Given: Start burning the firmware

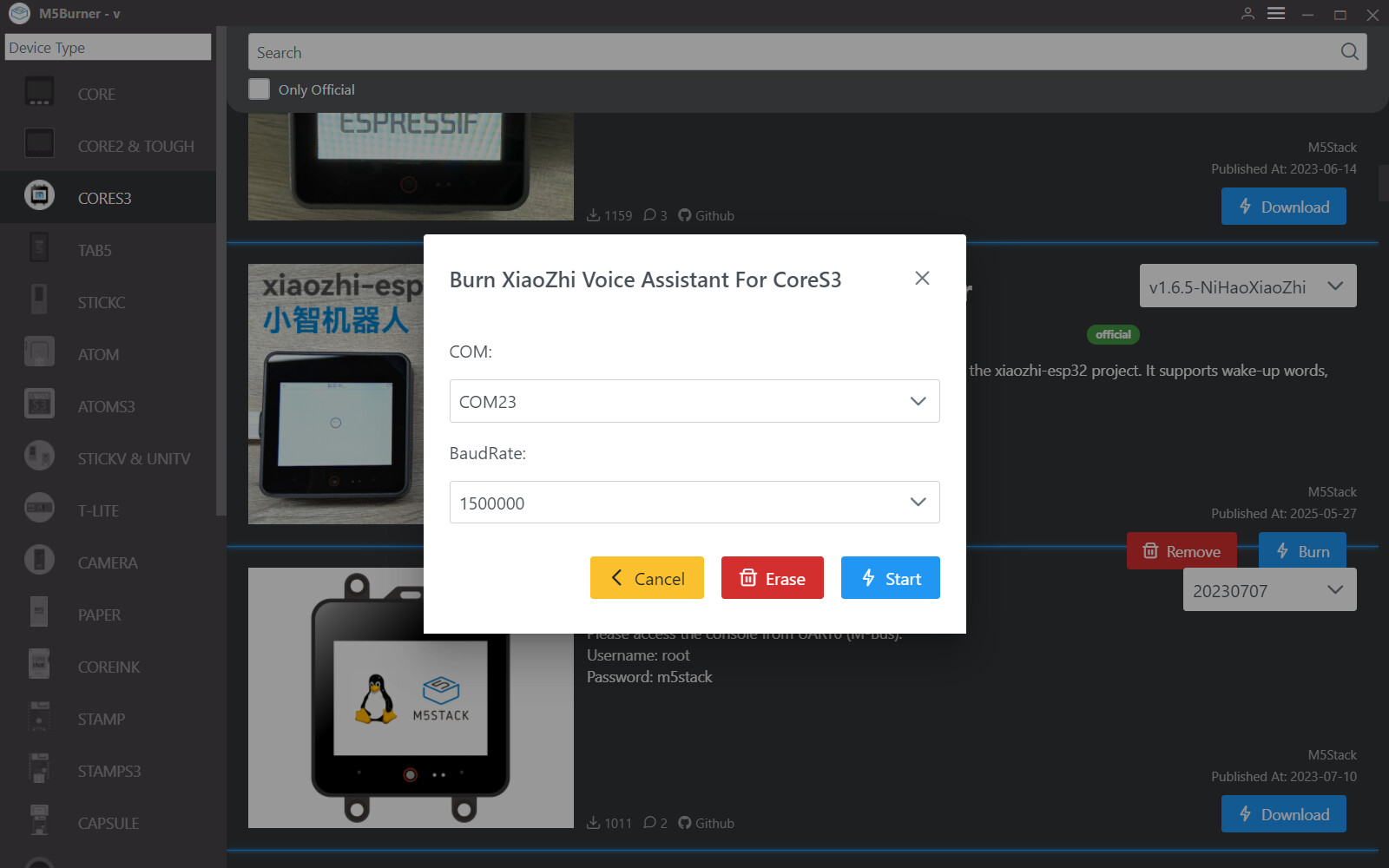Looking at the screenshot, I should [x=891, y=578].
